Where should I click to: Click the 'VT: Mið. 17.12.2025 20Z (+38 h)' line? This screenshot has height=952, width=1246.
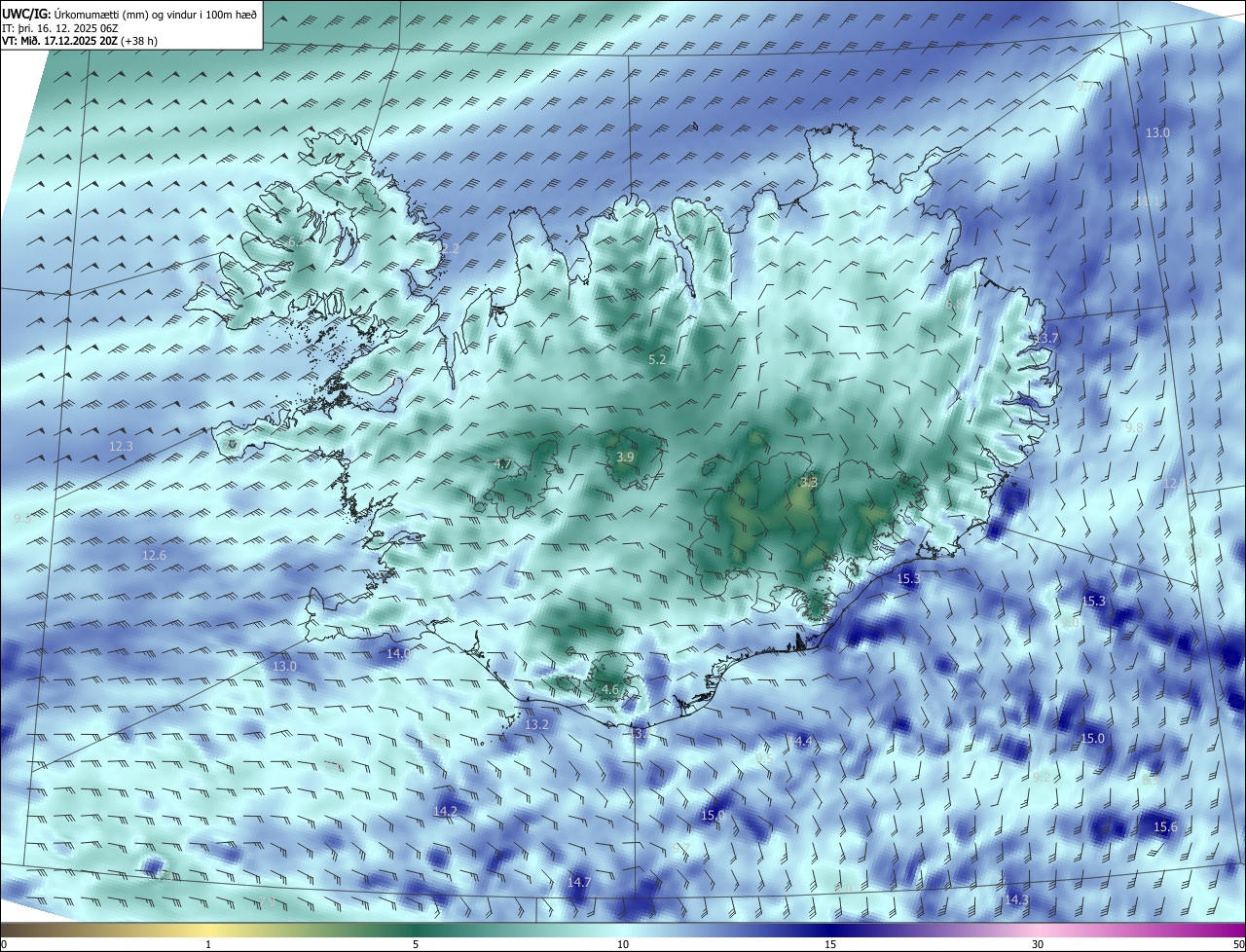point(80,41)
